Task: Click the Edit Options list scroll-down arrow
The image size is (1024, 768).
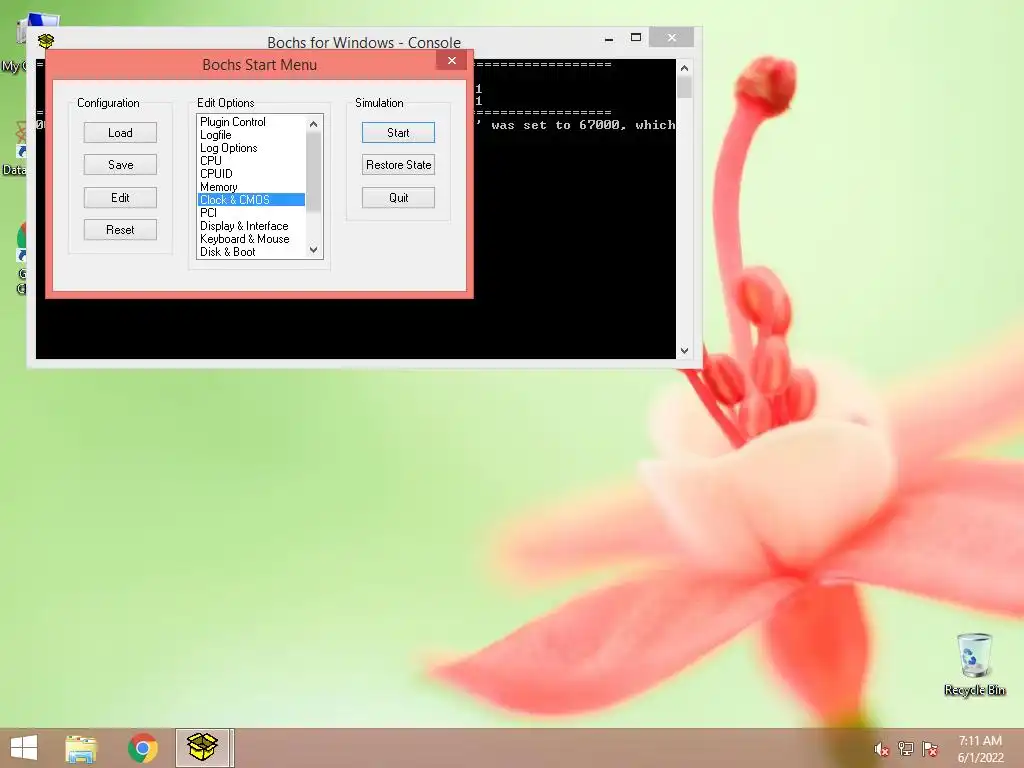Action: click(x=313, y=250)
